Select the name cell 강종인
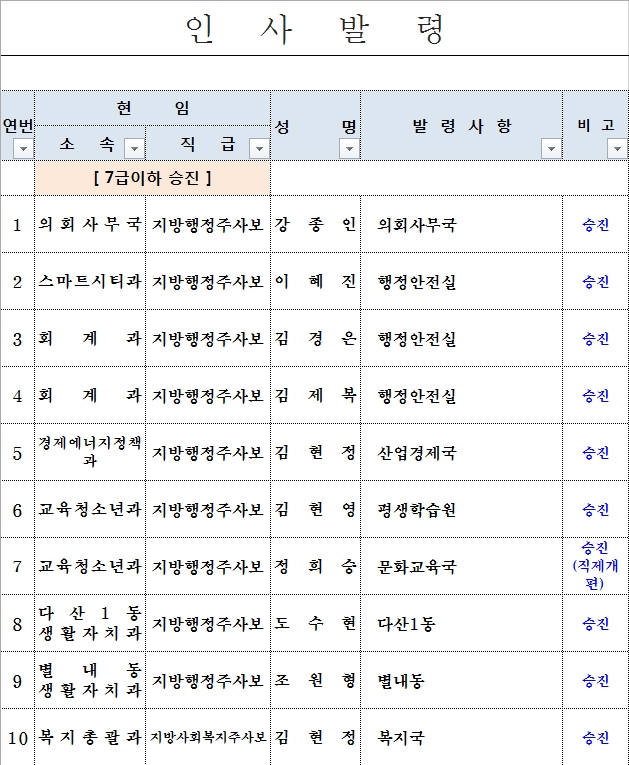Screen dimensions: 629x765 coord(315,225)
